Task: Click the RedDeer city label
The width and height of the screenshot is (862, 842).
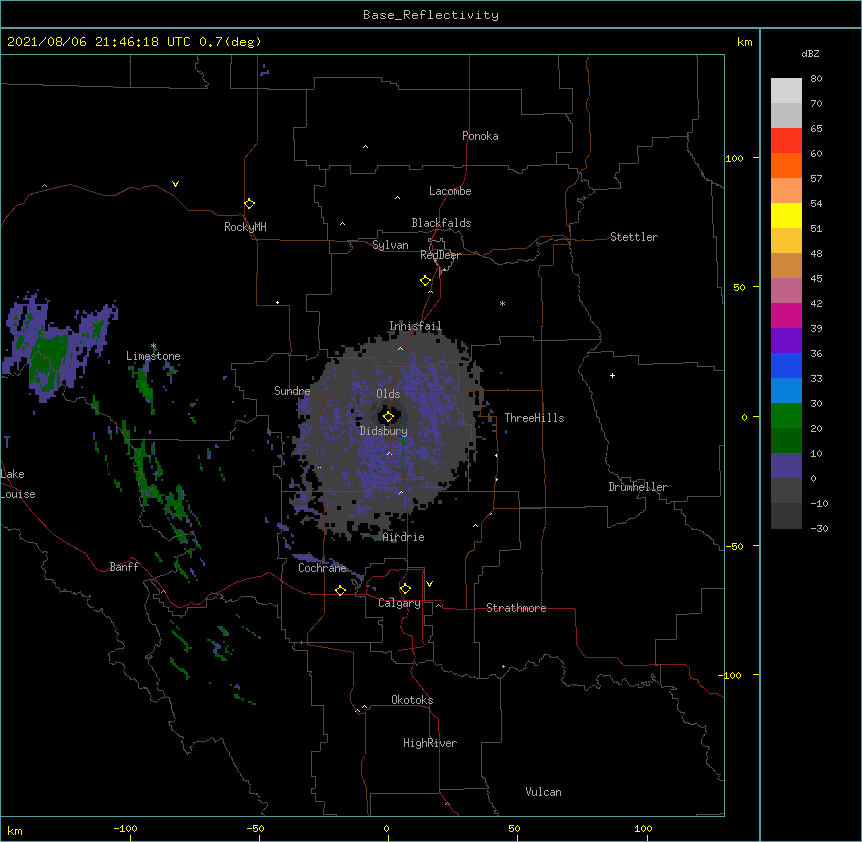Action: [440, 255]
